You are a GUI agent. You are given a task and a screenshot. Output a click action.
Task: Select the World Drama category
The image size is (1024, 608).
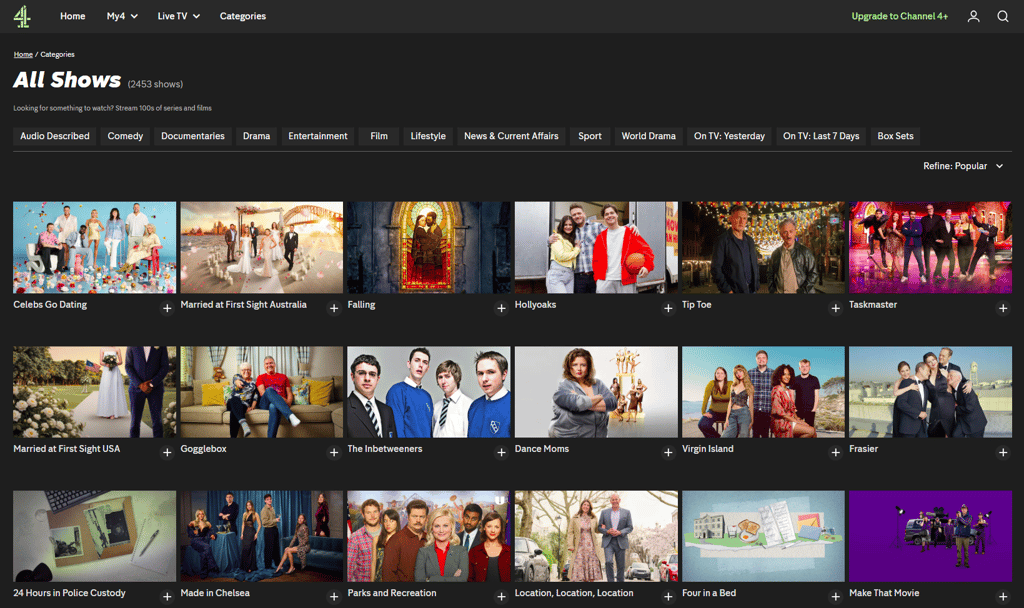point(648,136)
